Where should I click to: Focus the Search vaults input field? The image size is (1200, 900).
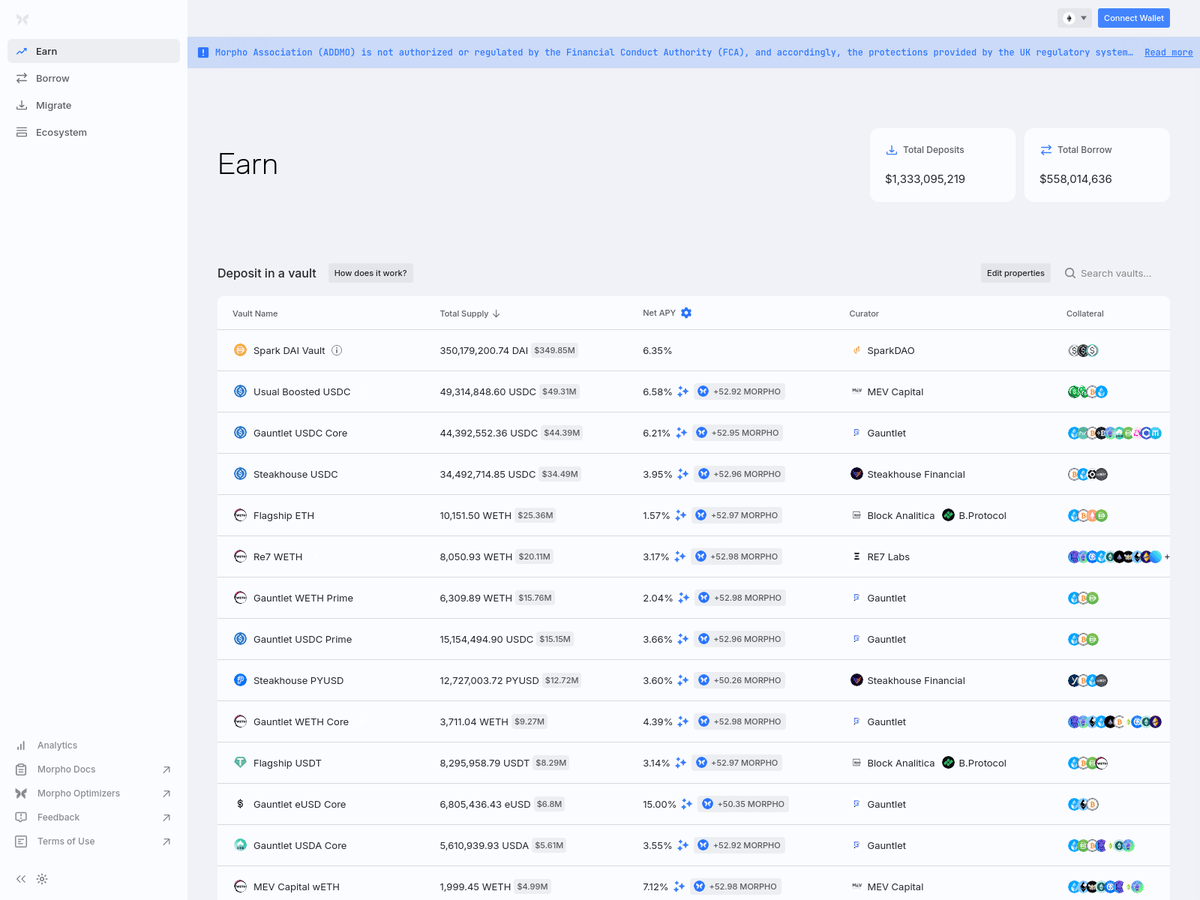(x=1115, y=273)
